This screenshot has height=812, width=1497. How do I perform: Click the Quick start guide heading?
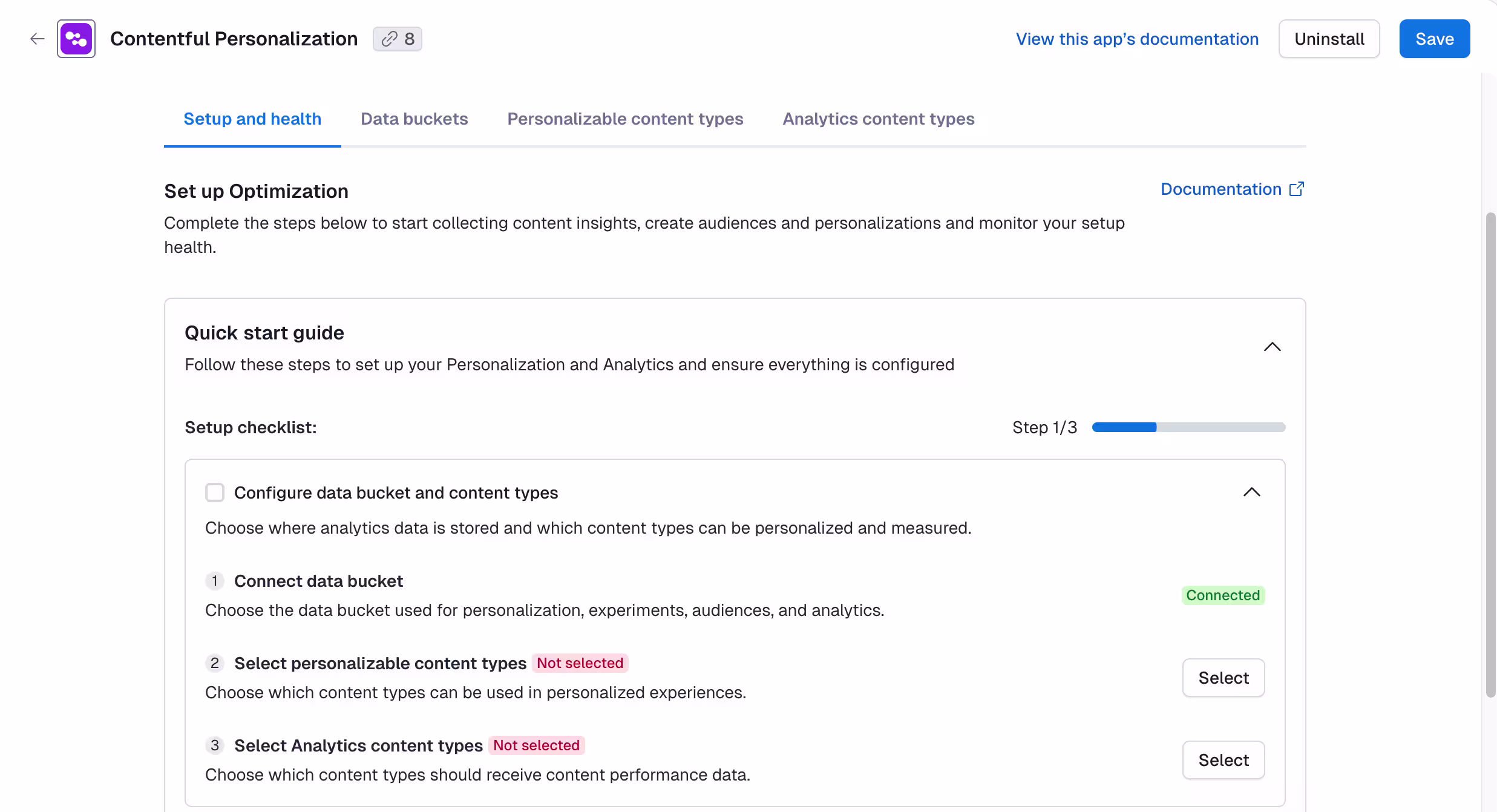(264, 333)
